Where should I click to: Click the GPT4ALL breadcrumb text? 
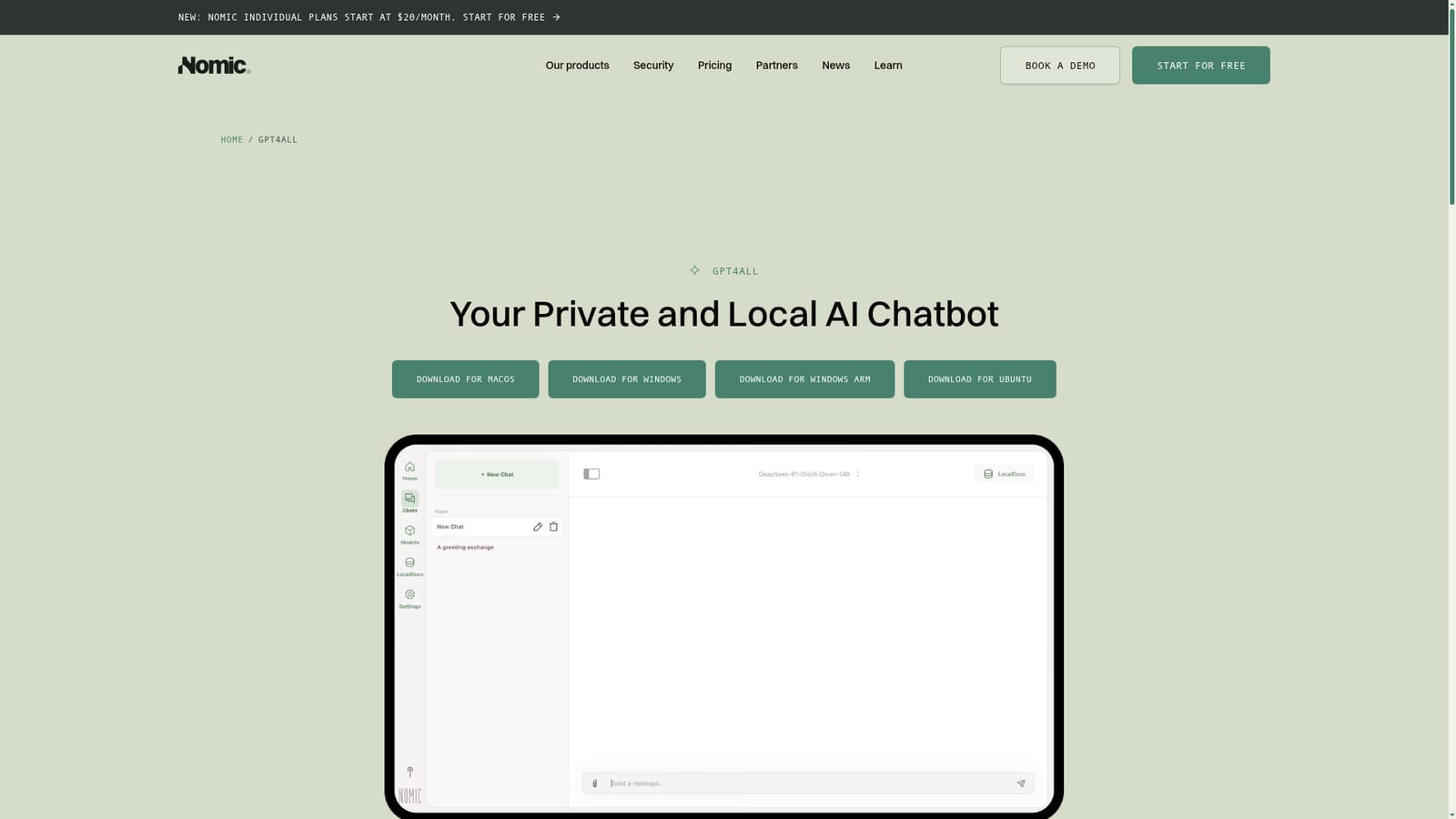[x=278, y=139]
